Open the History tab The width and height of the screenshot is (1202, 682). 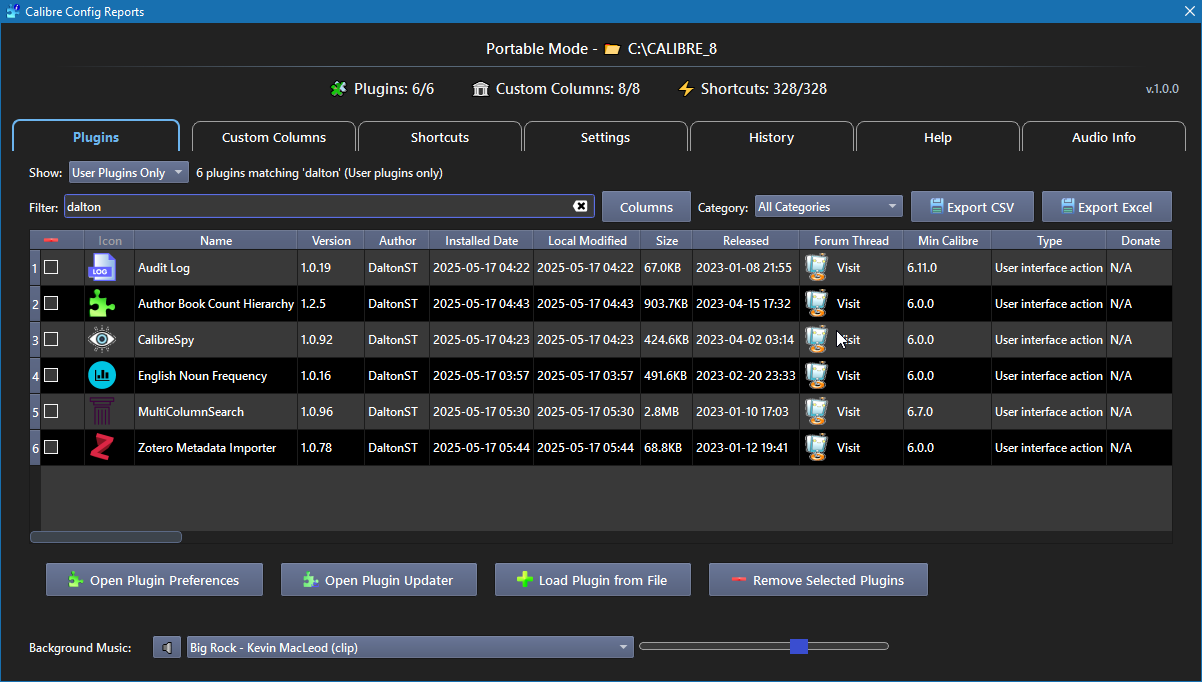(772, 137)
